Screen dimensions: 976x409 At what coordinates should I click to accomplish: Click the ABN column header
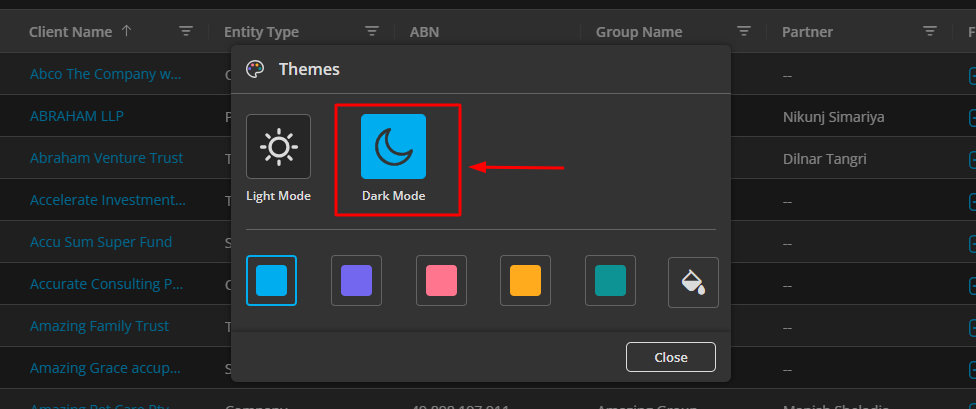point(424,32)
